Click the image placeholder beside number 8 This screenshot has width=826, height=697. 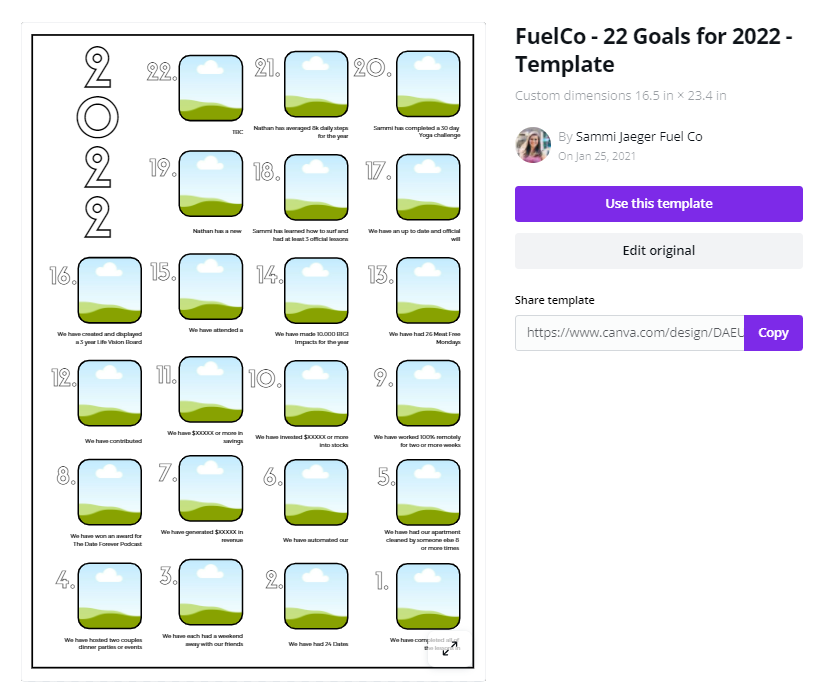point(109,492)
